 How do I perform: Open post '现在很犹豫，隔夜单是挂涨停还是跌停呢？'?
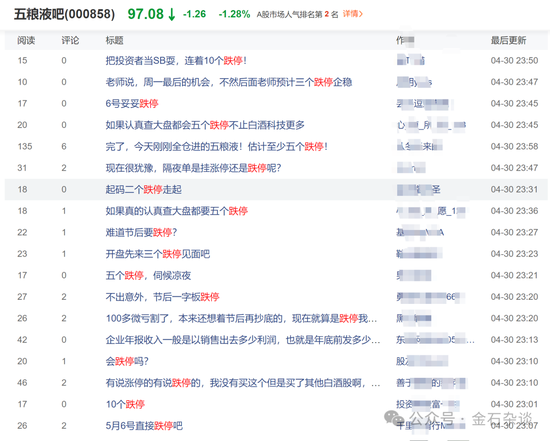pos(193,168)
